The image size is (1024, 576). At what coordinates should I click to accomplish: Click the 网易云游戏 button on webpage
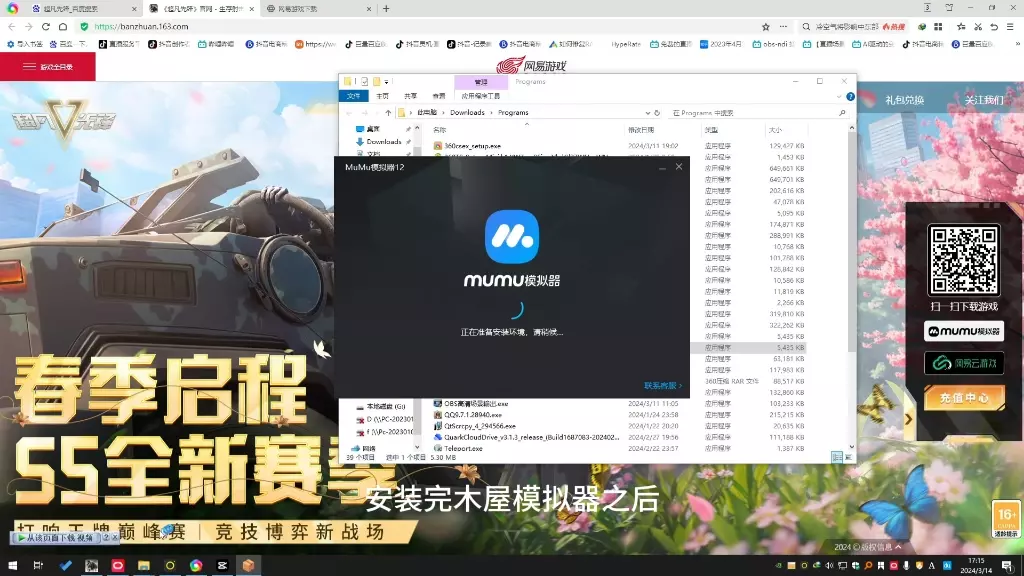964,363
